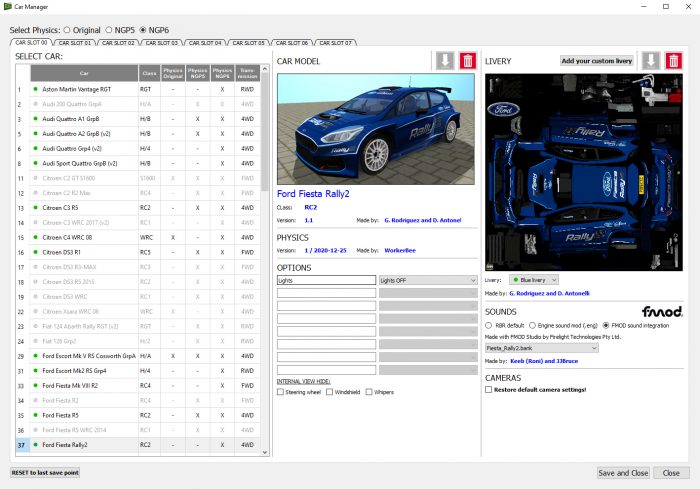Screen dimensions: 700x489
Task: Click the fmod logo
Action: coord(662,311)
